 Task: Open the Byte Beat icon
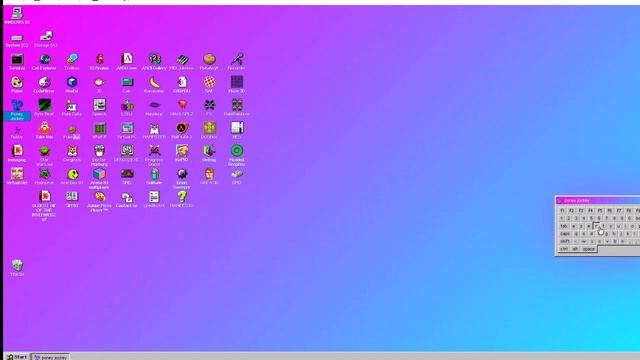pyautogui.click(x=44, y=108)
